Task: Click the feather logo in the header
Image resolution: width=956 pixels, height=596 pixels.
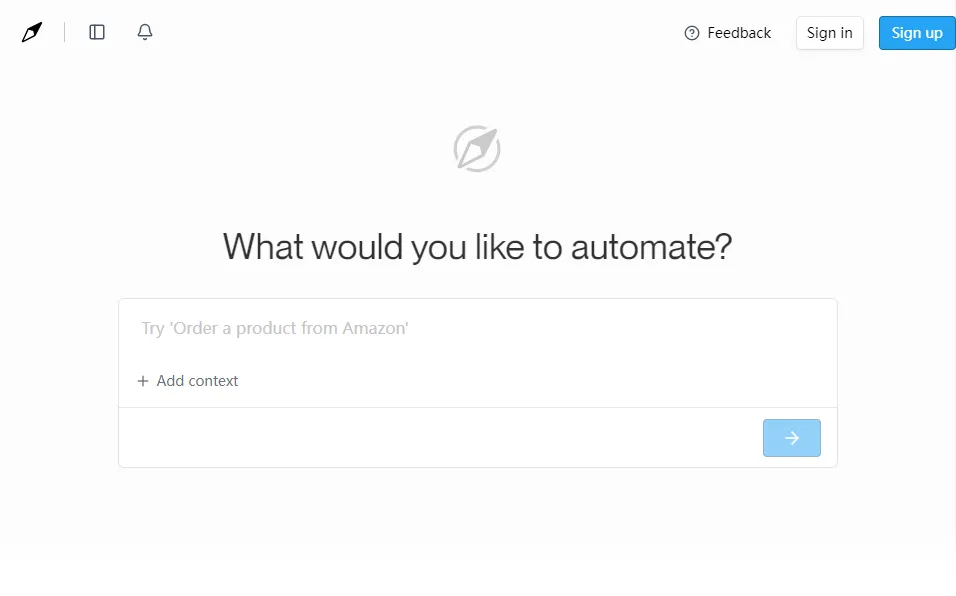Action: coord(32,32)
